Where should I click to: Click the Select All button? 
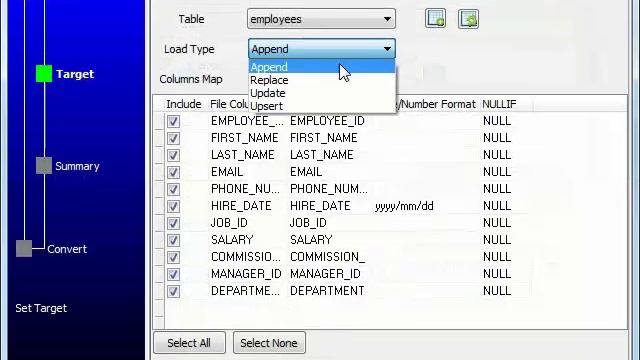click(x=189, y=343)
